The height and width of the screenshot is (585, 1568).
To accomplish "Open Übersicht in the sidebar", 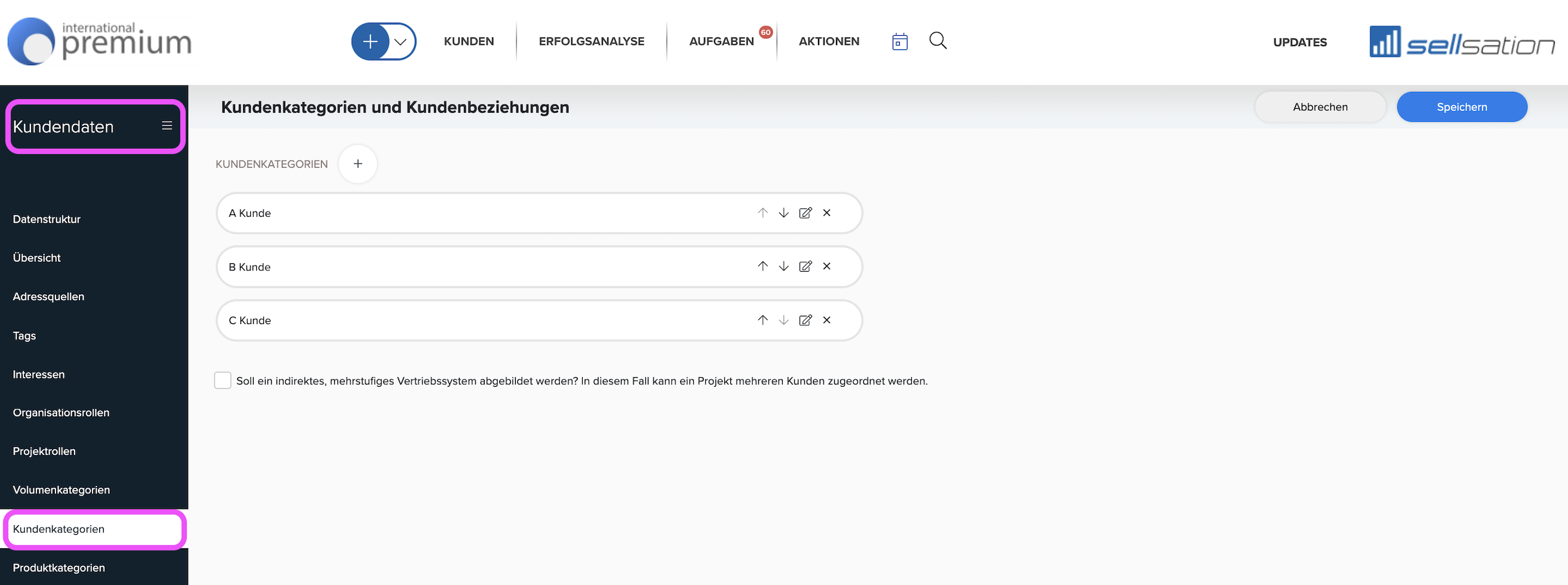I will click(36, 257).
